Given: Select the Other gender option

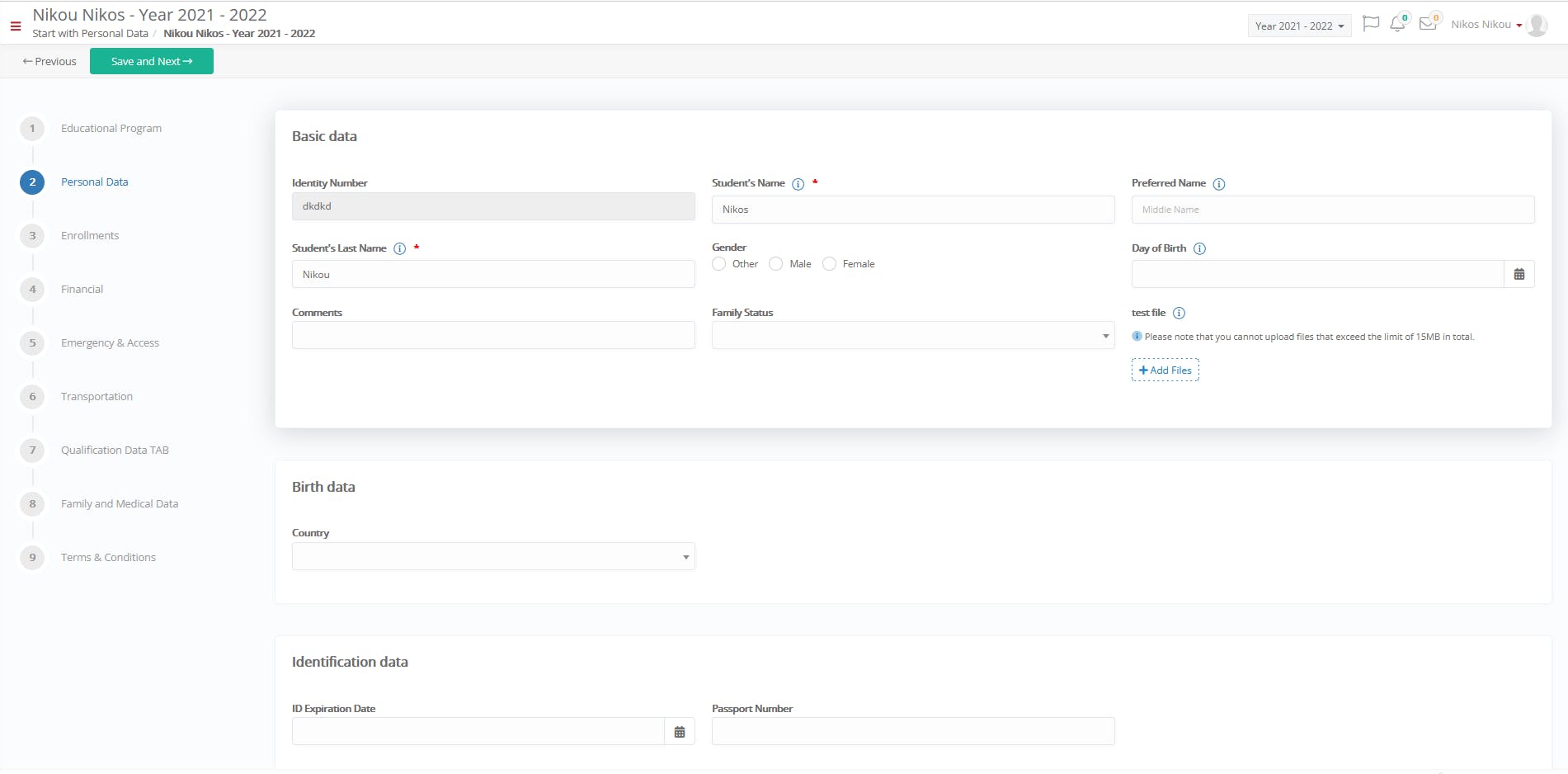Looking at the screenshot, I should (719, 264).
